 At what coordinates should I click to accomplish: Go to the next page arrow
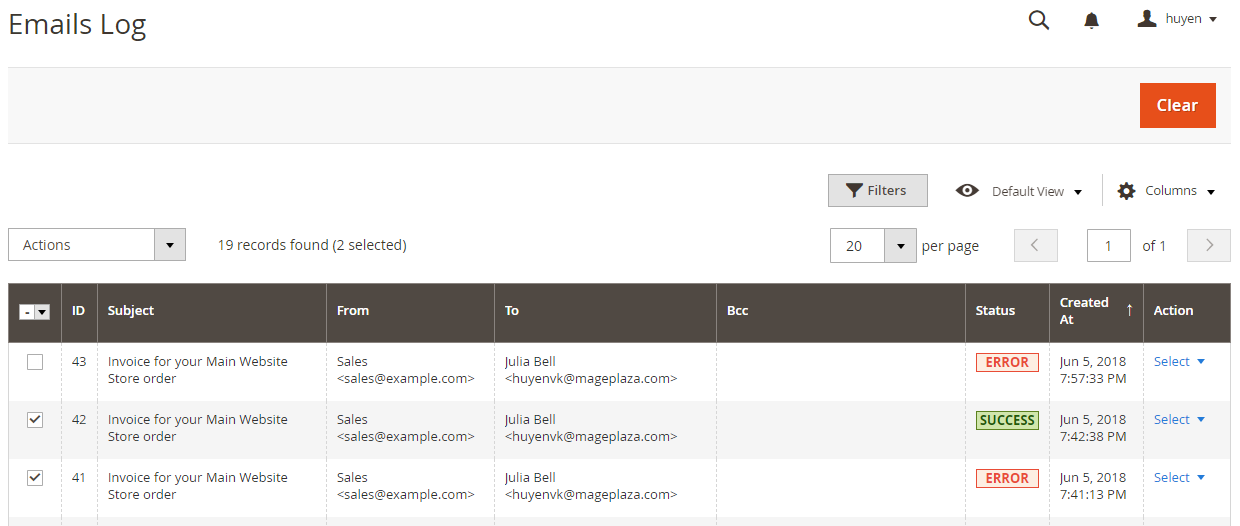tap(1209, 245)
